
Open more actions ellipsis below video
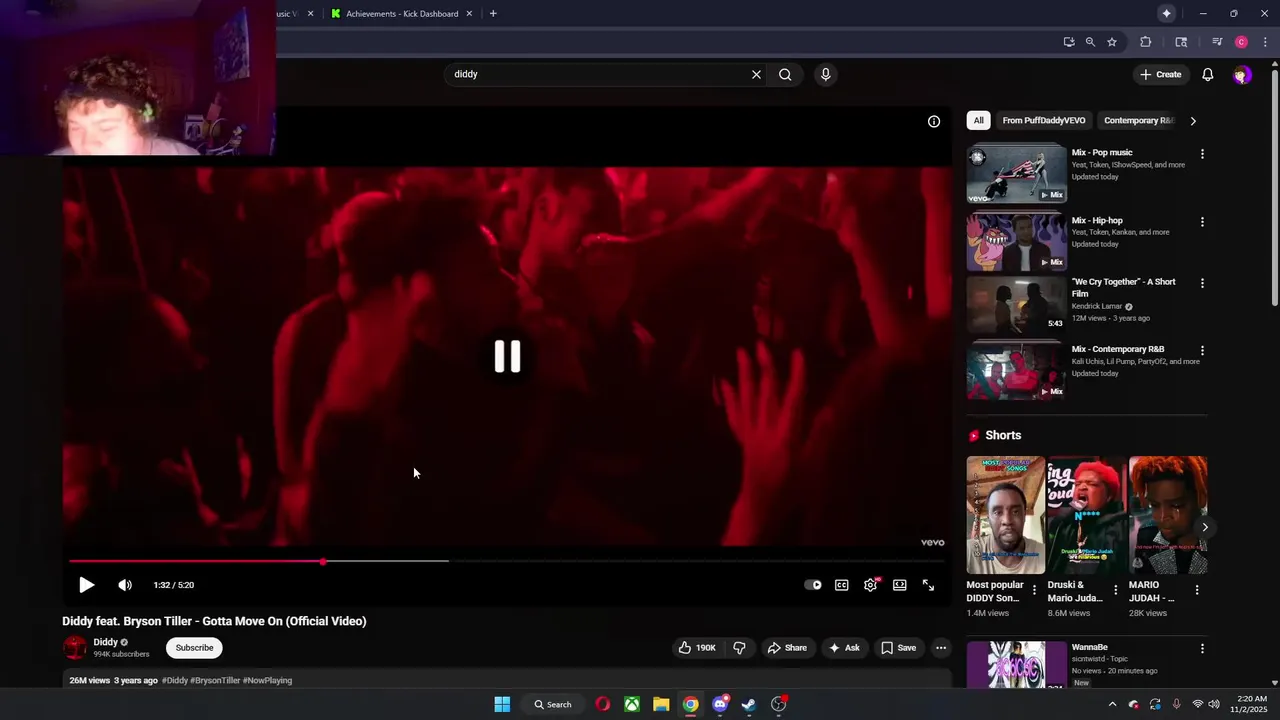click(x=941, y=648)
